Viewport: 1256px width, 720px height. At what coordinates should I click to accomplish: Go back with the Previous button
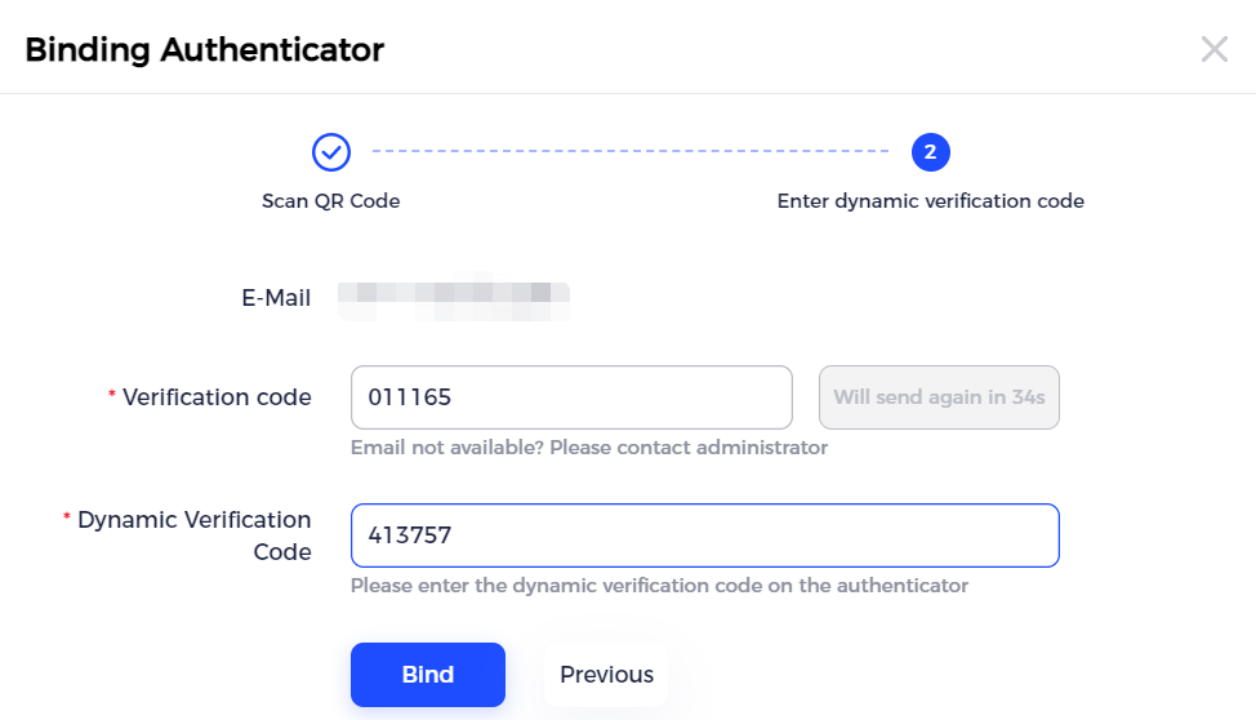pyautogui.click(x=606, y=674)
